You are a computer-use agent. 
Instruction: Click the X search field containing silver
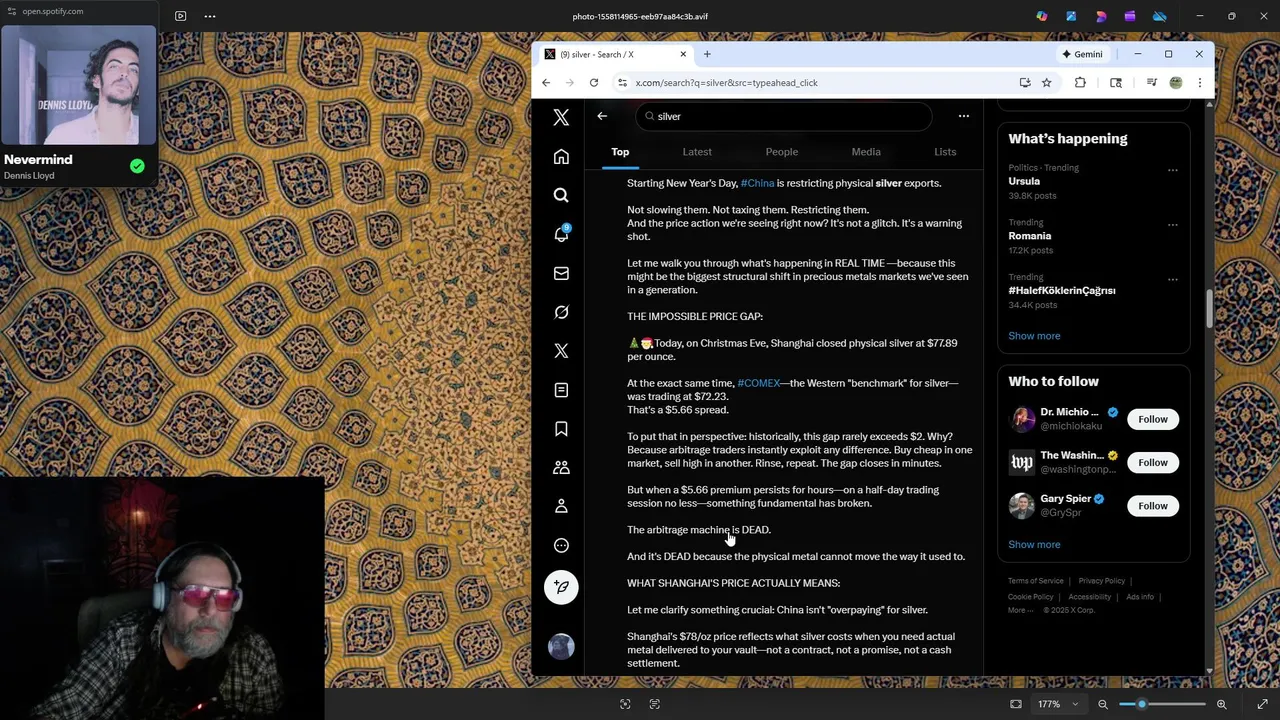tap(784, 116)
